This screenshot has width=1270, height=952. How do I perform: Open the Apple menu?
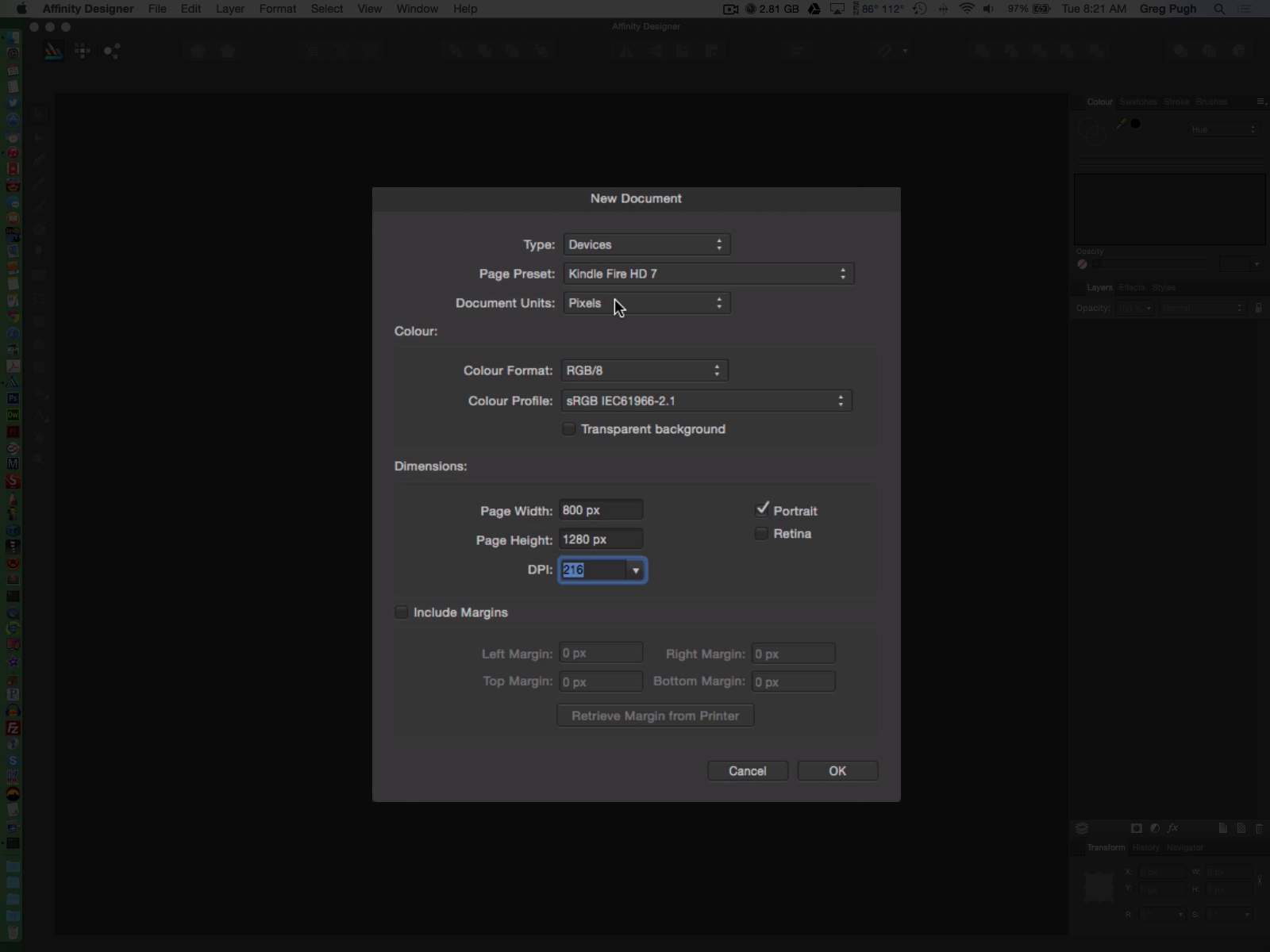21,9
